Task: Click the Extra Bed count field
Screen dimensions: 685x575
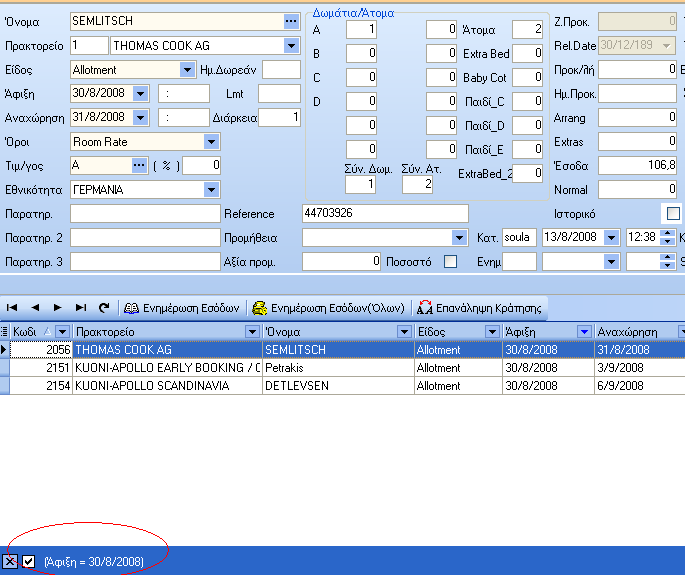Action: click(x=527, y=53)
